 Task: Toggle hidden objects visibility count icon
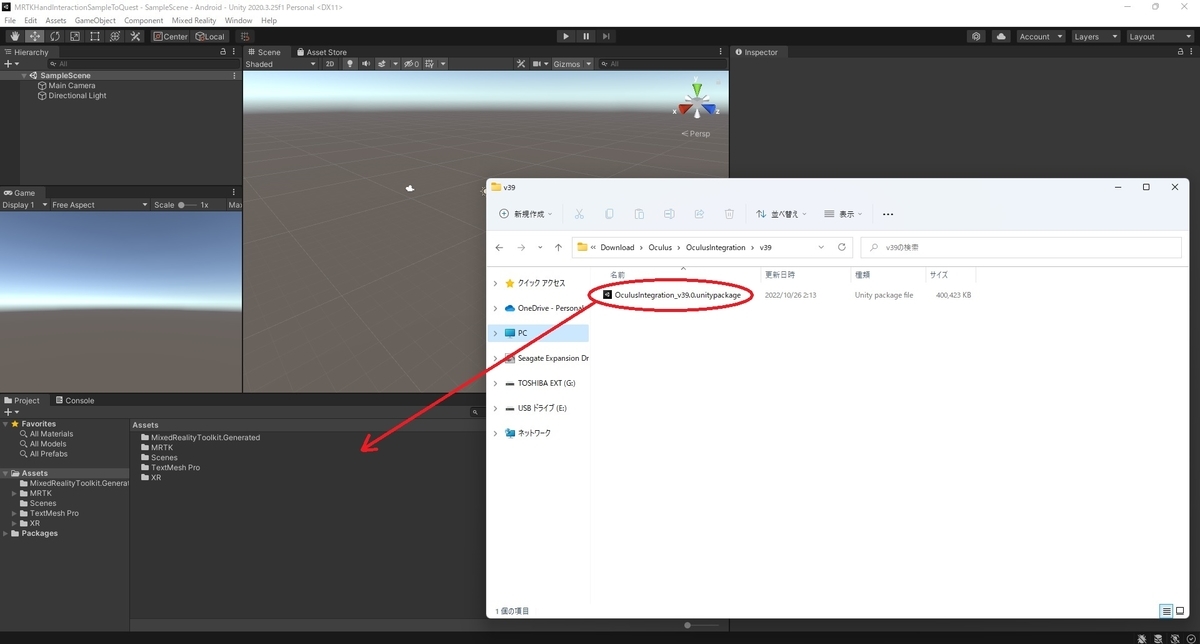(411, 64)
